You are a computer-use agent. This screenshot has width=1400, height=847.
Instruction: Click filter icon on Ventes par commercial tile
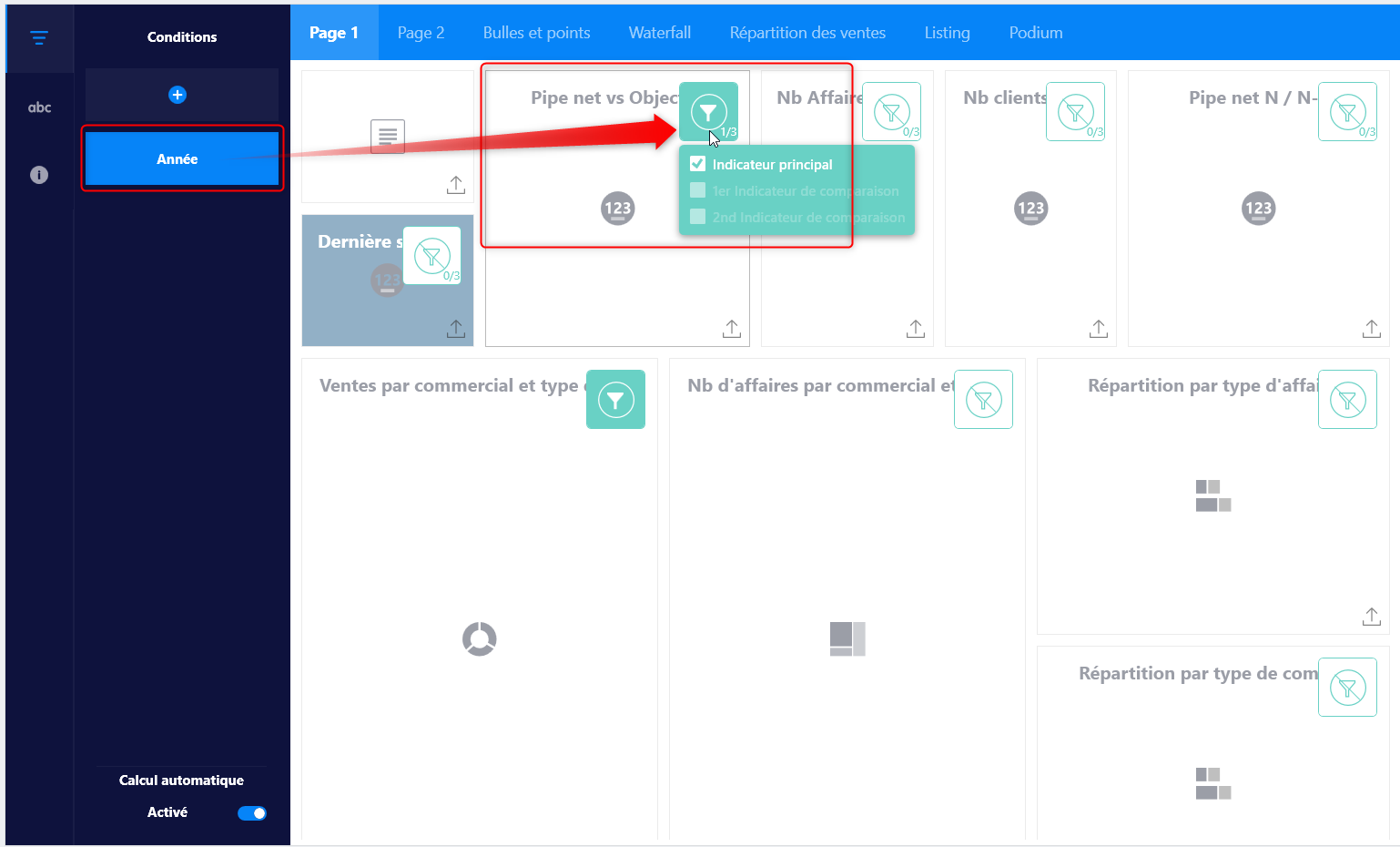click(615, 400)
